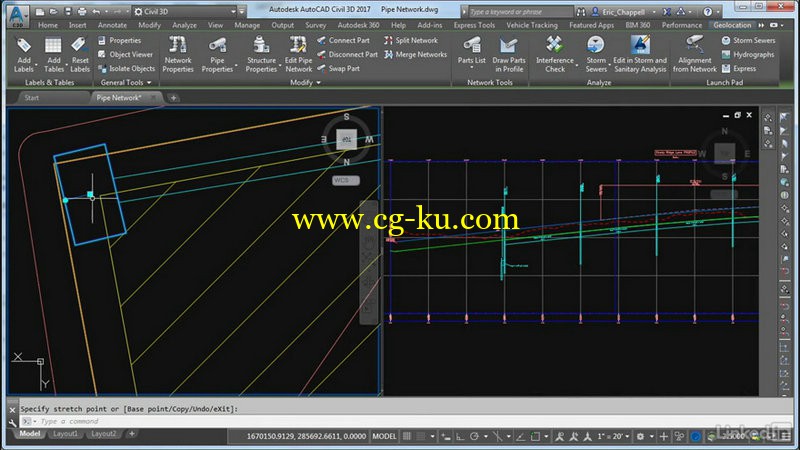
Task: Toggle ortho mode in status bar
Action: [460, 436]
